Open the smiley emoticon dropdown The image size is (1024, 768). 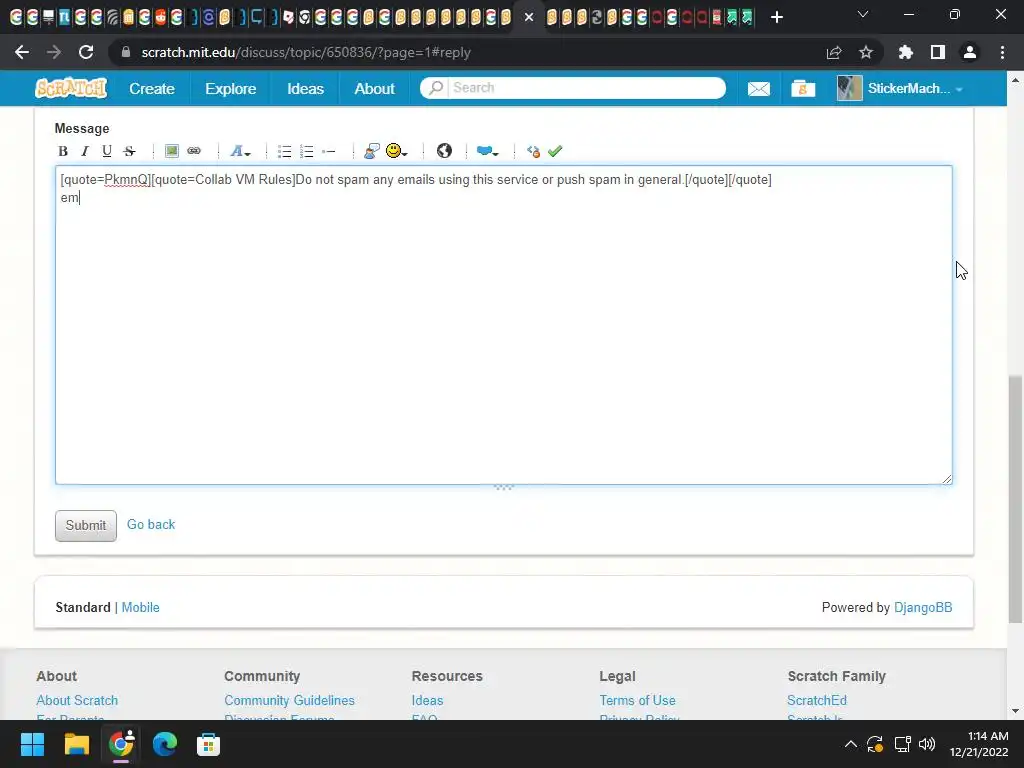[x=396, y=151]
